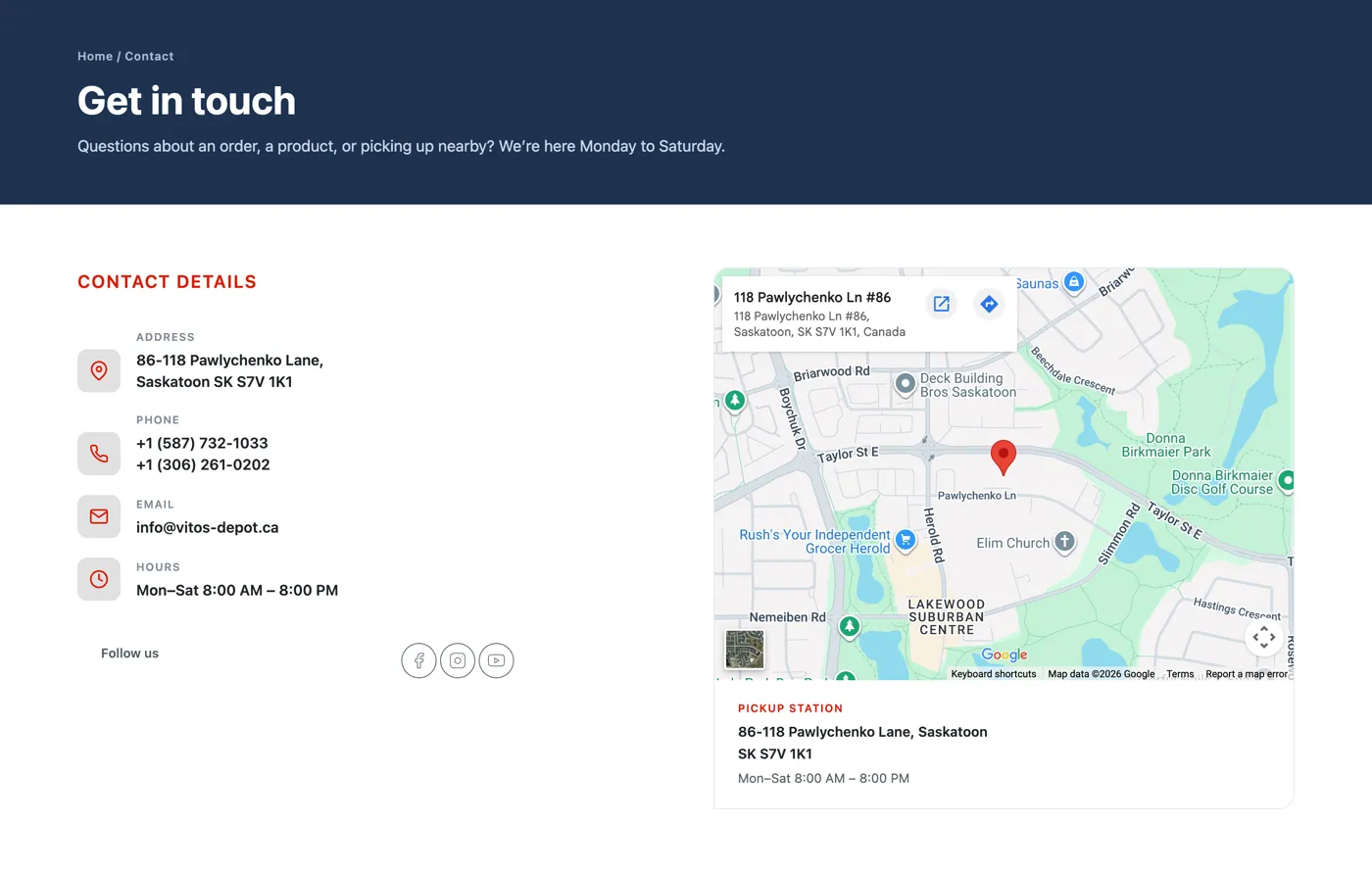The height and width of the screenshot is (872, 1372).
Task: Click phone number +1 (306) 261-0202
Action: tap(203, 464)
